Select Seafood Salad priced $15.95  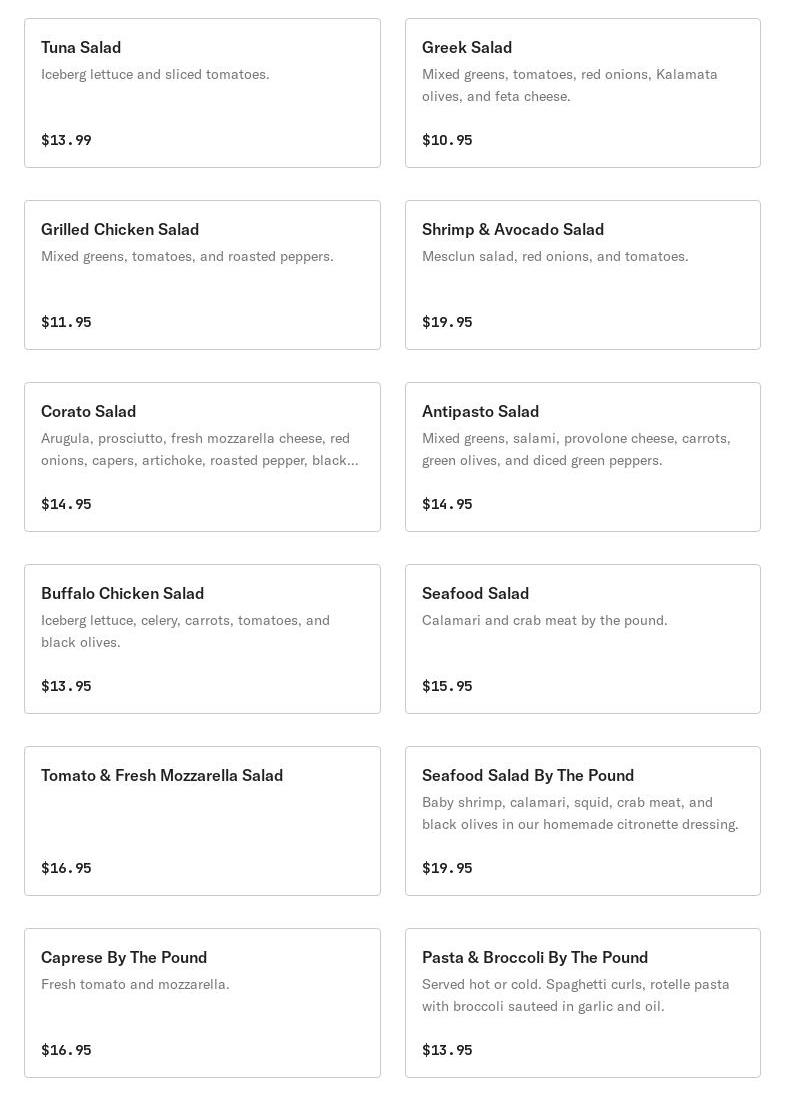pyautogui.click(x=583, y=639)
